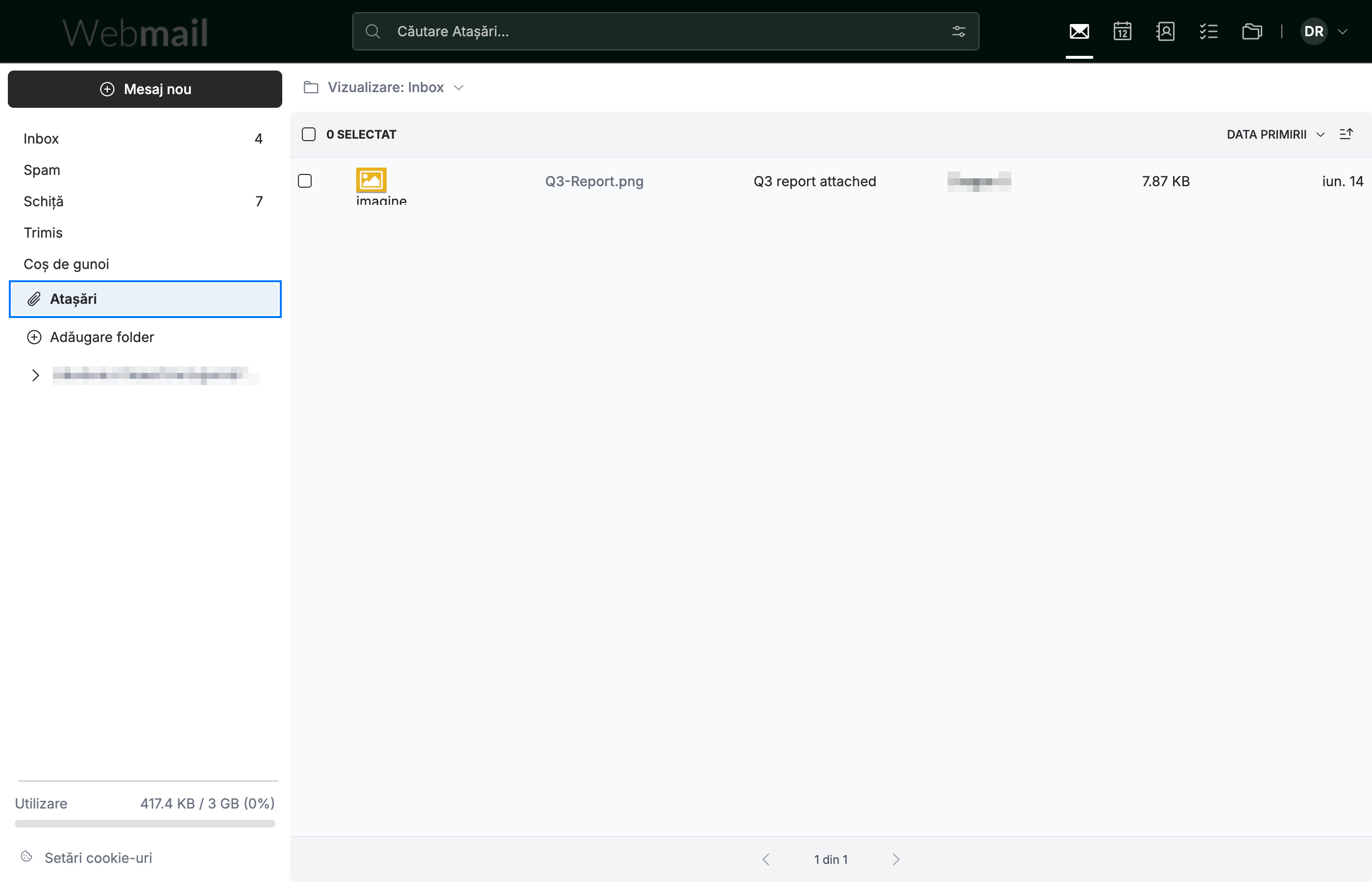
Task: Click the Utilizare 417.4 KB / 3 GB text
Action: coord(145,804)
